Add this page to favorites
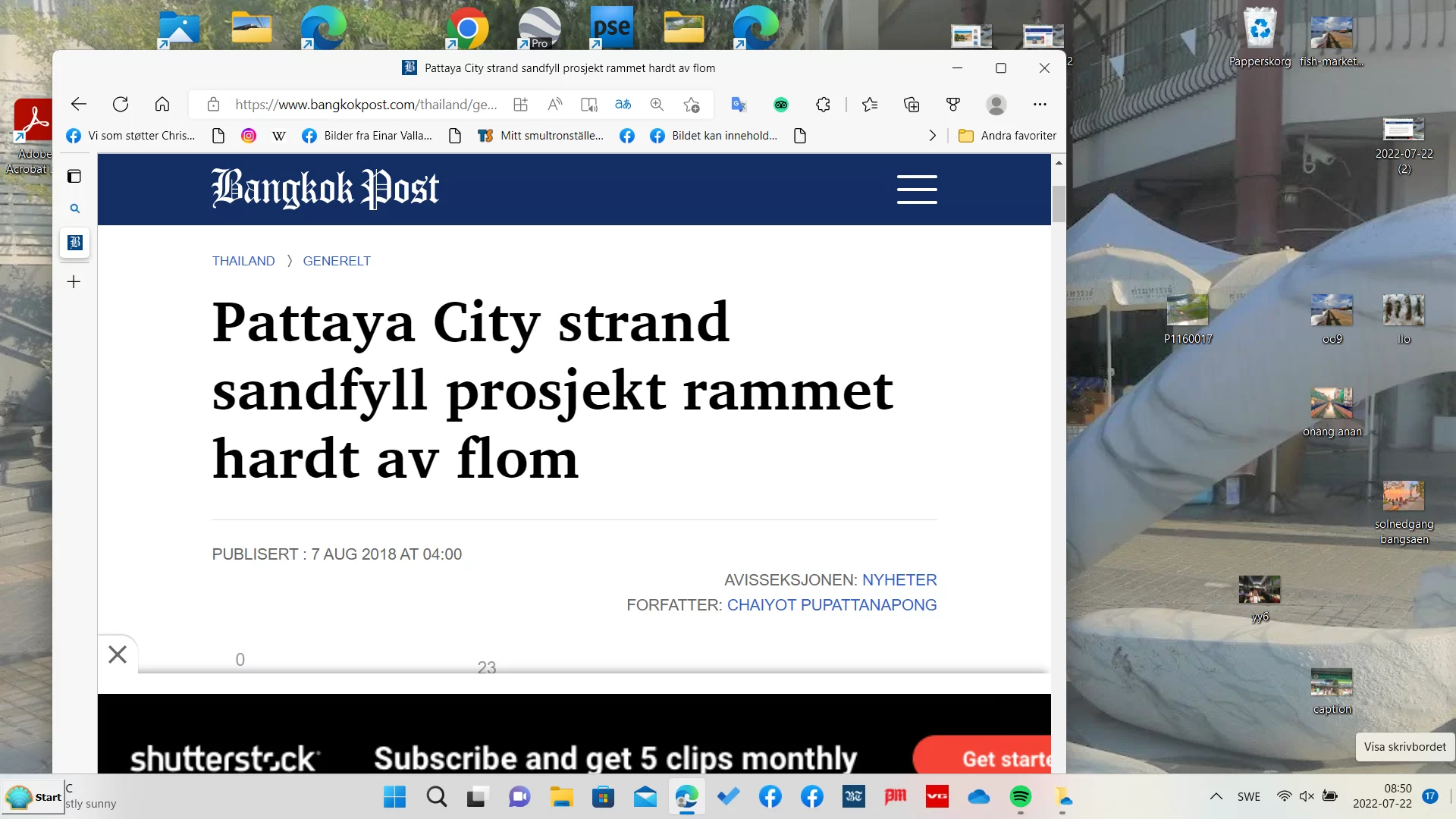 click(x=691, y=105)
